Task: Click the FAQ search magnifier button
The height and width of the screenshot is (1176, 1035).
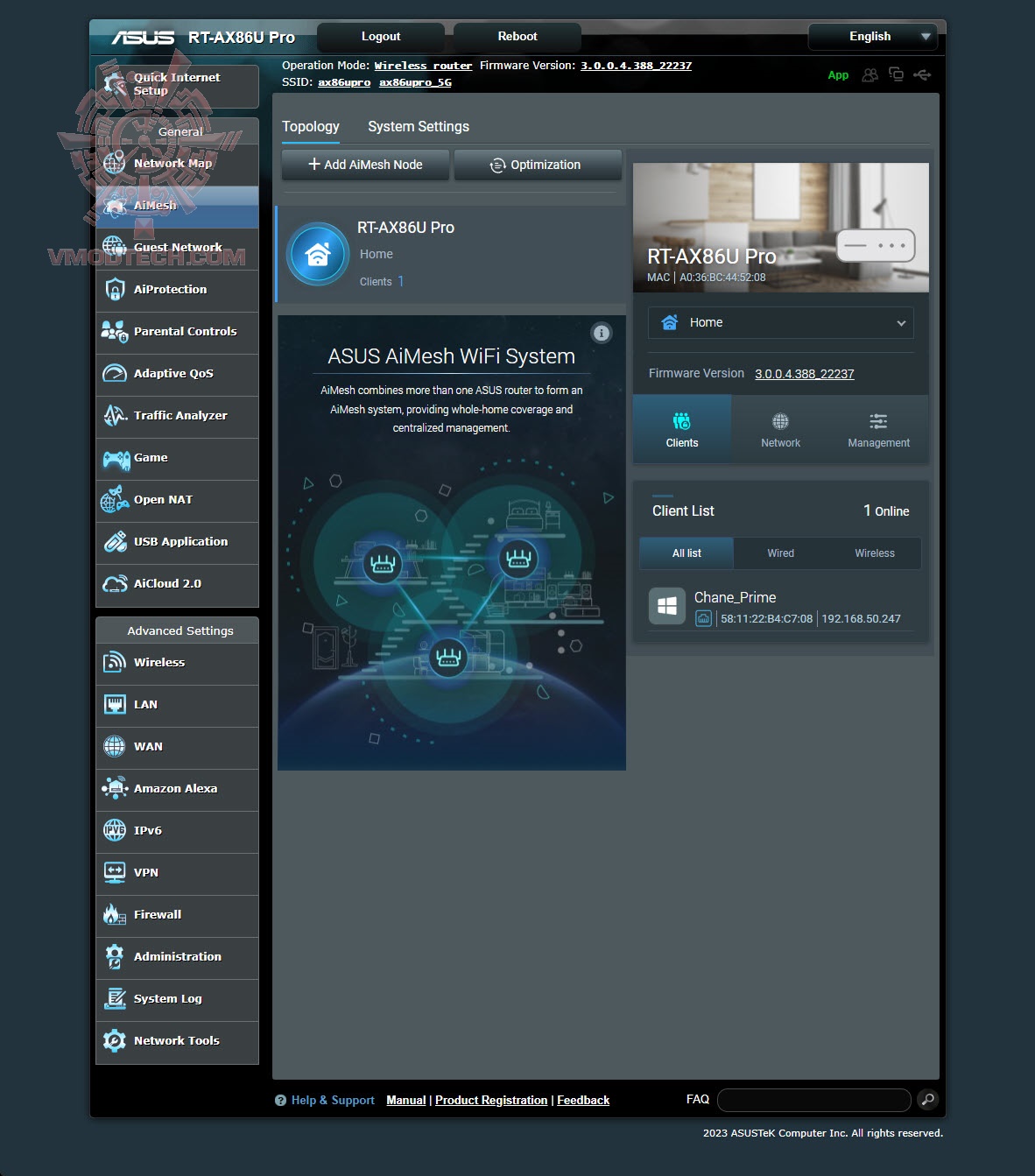Action: [x=927, y=1100]
